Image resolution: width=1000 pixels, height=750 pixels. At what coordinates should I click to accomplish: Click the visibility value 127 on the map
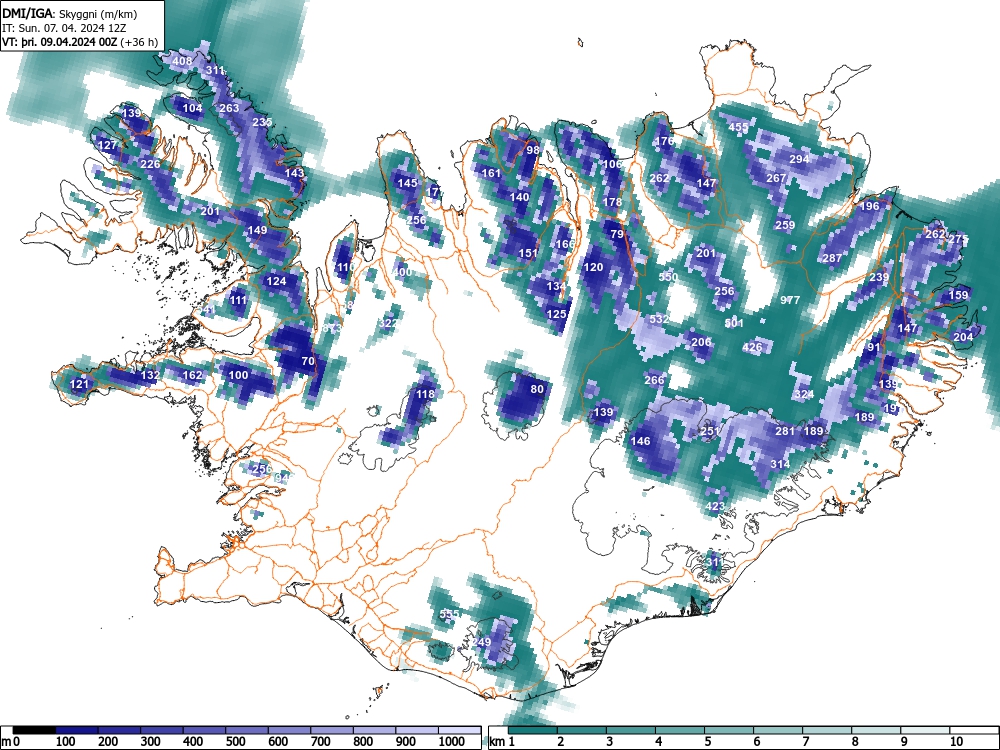pyautogui.click(x=108, y=145)
